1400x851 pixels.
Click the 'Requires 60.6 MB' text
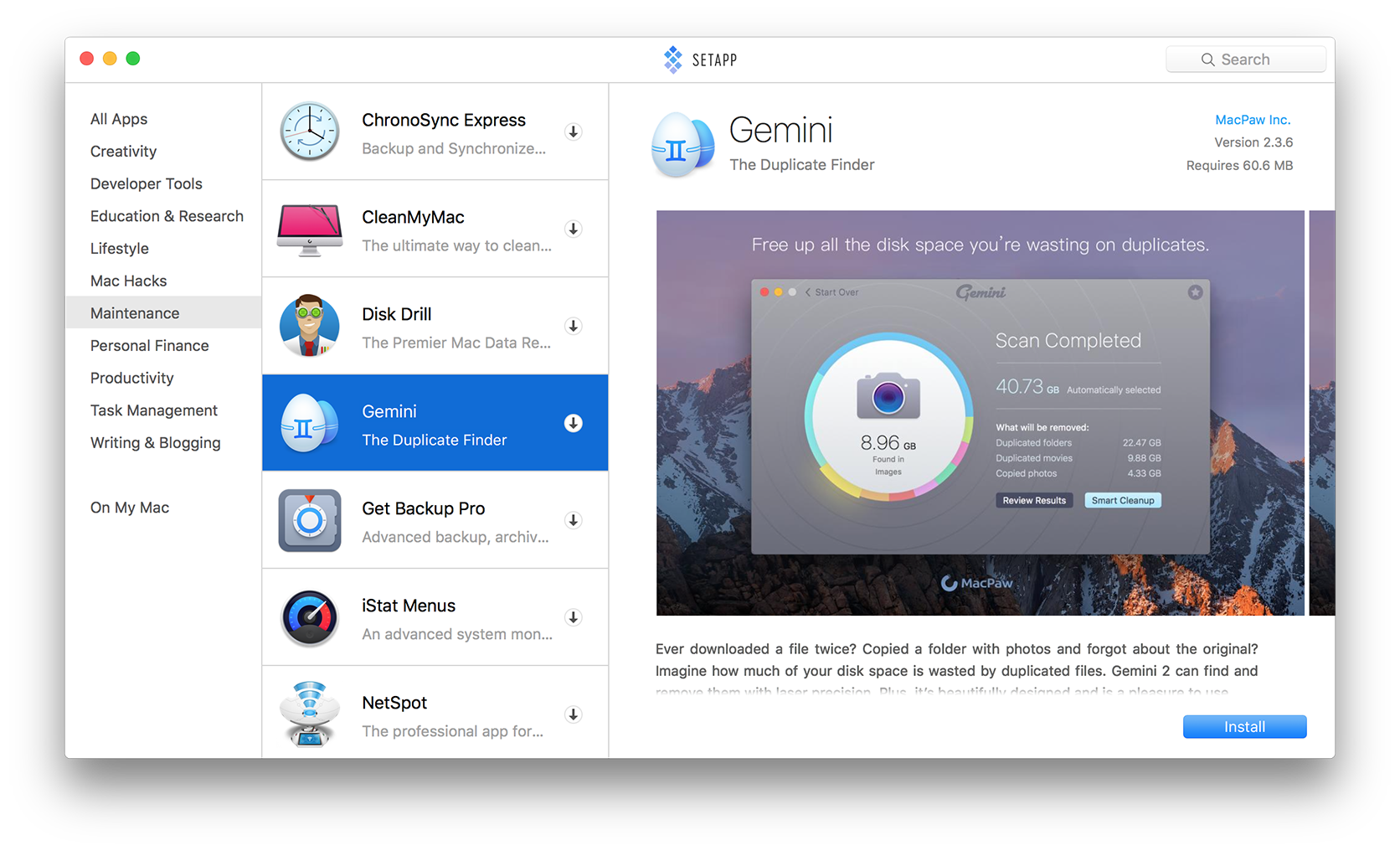pos(1239,165)
